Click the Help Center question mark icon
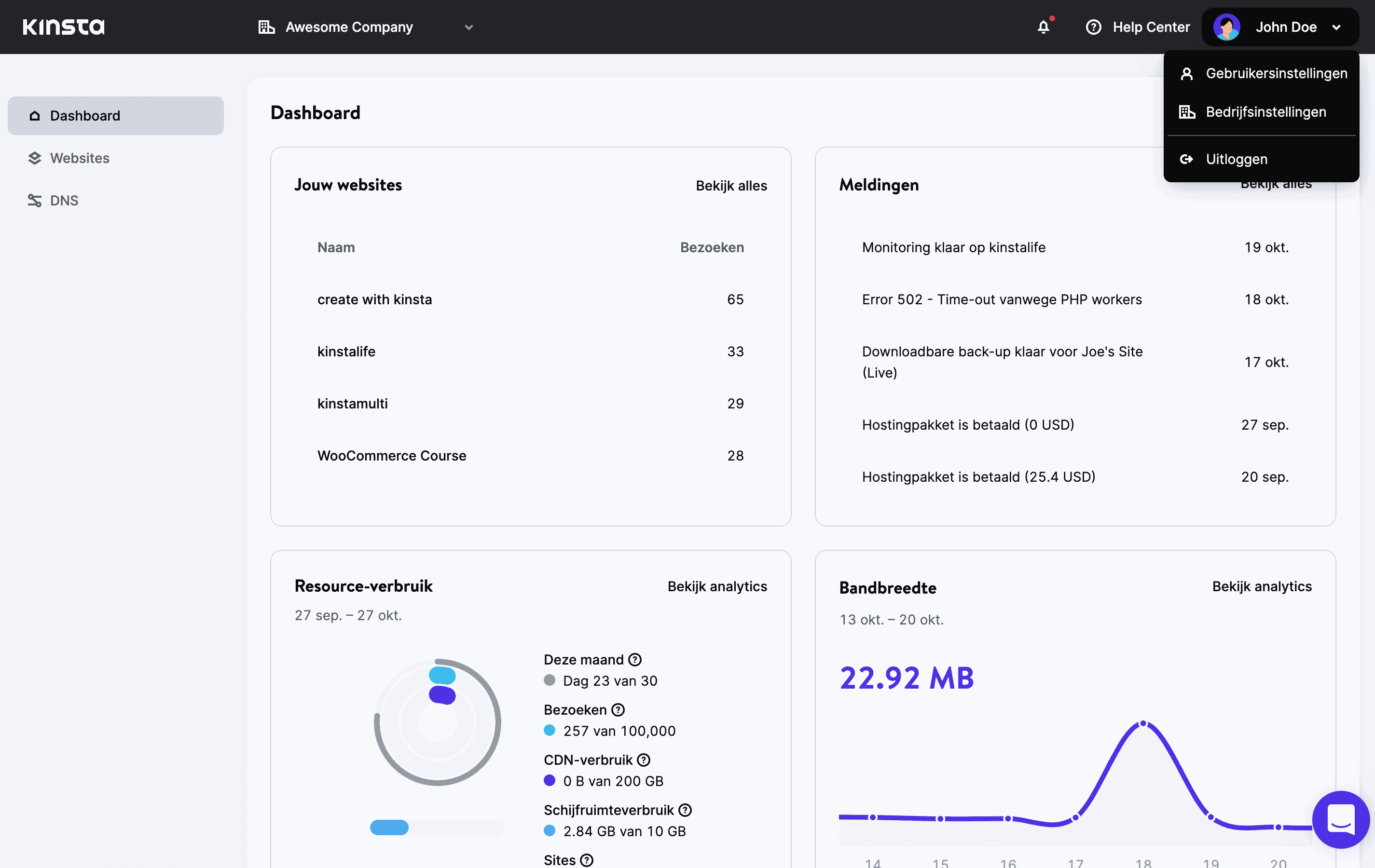This screenshot has height=868, width=1375. pos(1095,27)
